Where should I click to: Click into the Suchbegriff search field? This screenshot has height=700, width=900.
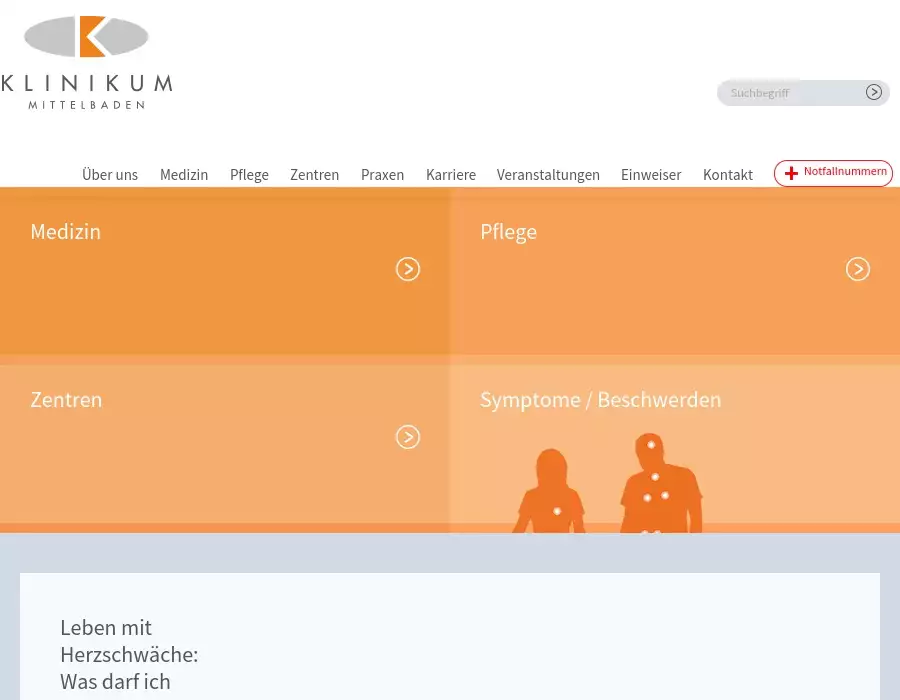pos(790,93)
